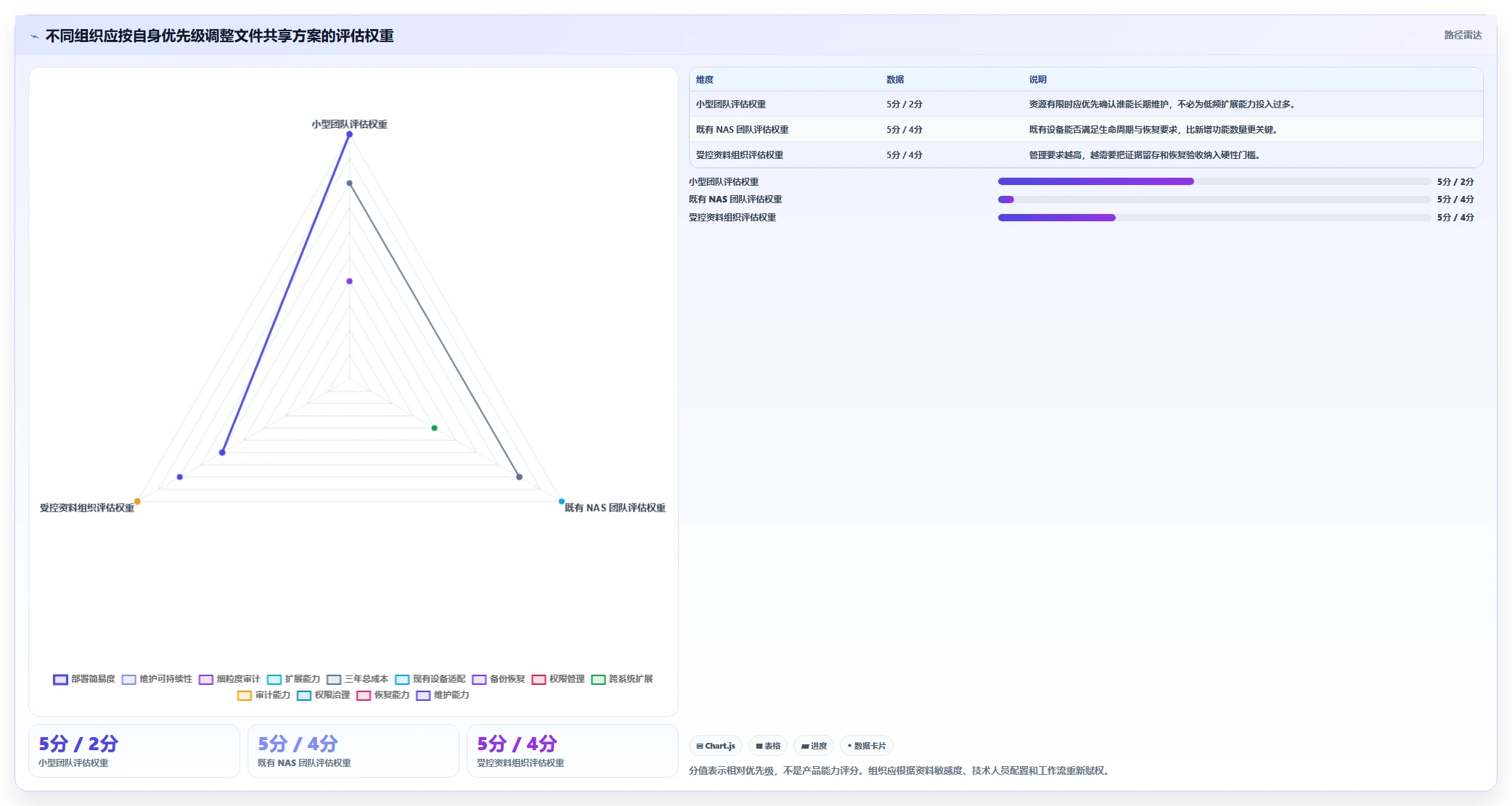
Task: Click the 管理要求越高 description cell
Action: click(x=1145, y=155)
